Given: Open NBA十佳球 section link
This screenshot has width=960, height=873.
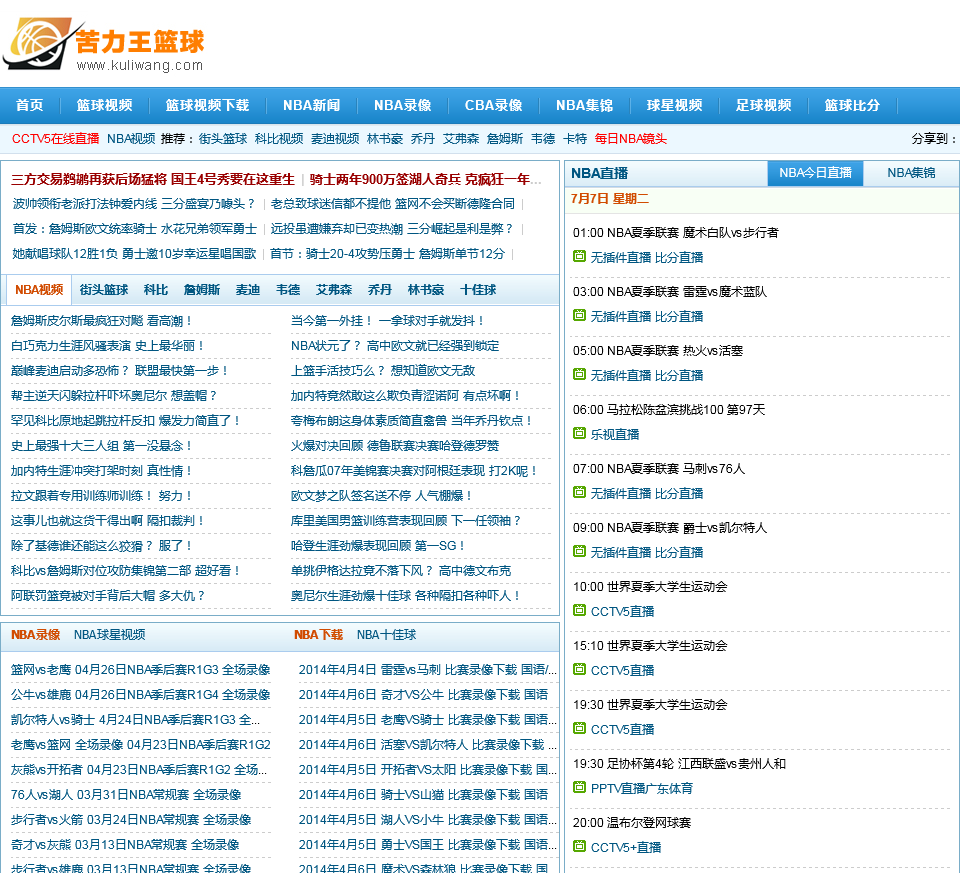Looking at the screenshot, I should pos(386,635).
